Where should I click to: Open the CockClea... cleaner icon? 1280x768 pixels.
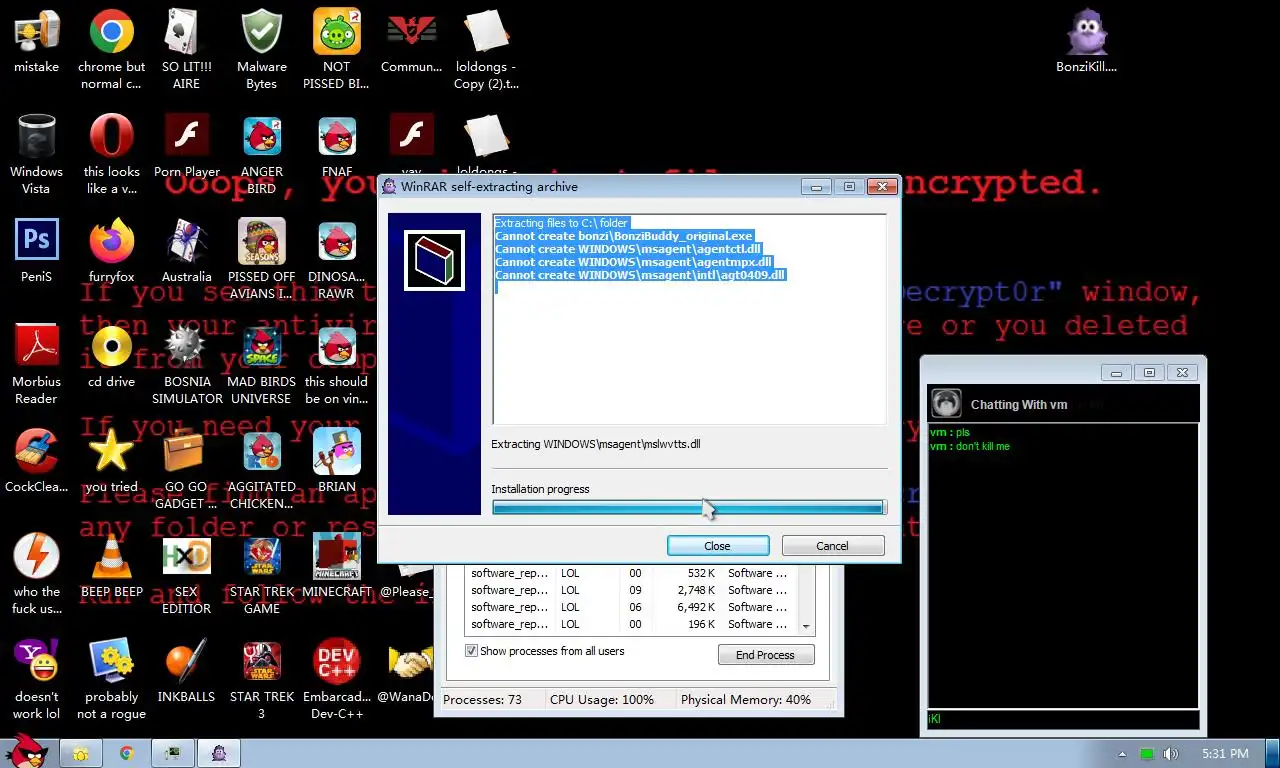[x=36, y=461]
